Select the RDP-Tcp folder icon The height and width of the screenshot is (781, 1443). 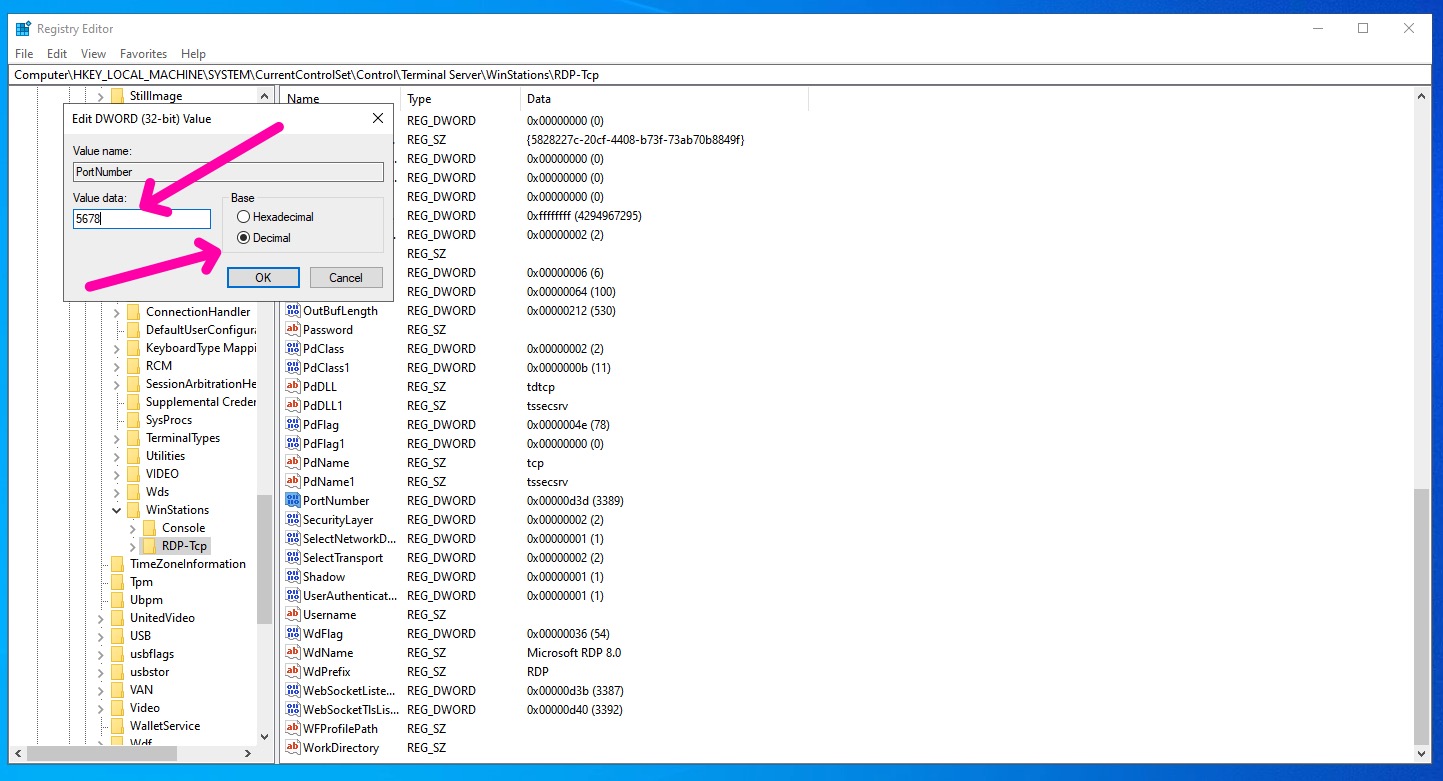[149, 546]
